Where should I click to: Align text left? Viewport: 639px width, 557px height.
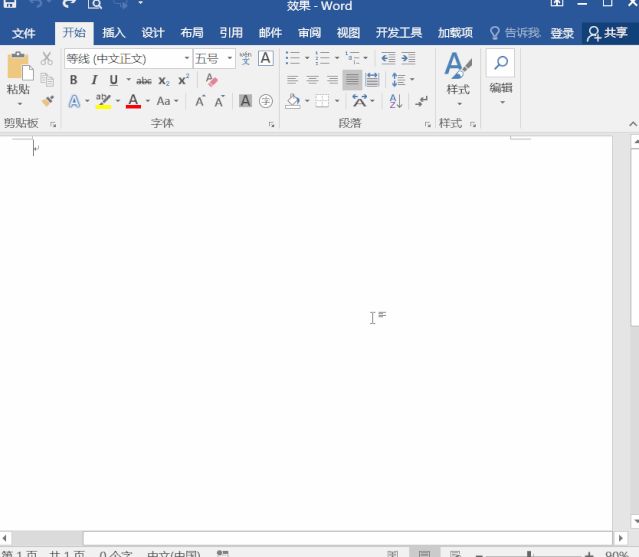tap(292, 79)
